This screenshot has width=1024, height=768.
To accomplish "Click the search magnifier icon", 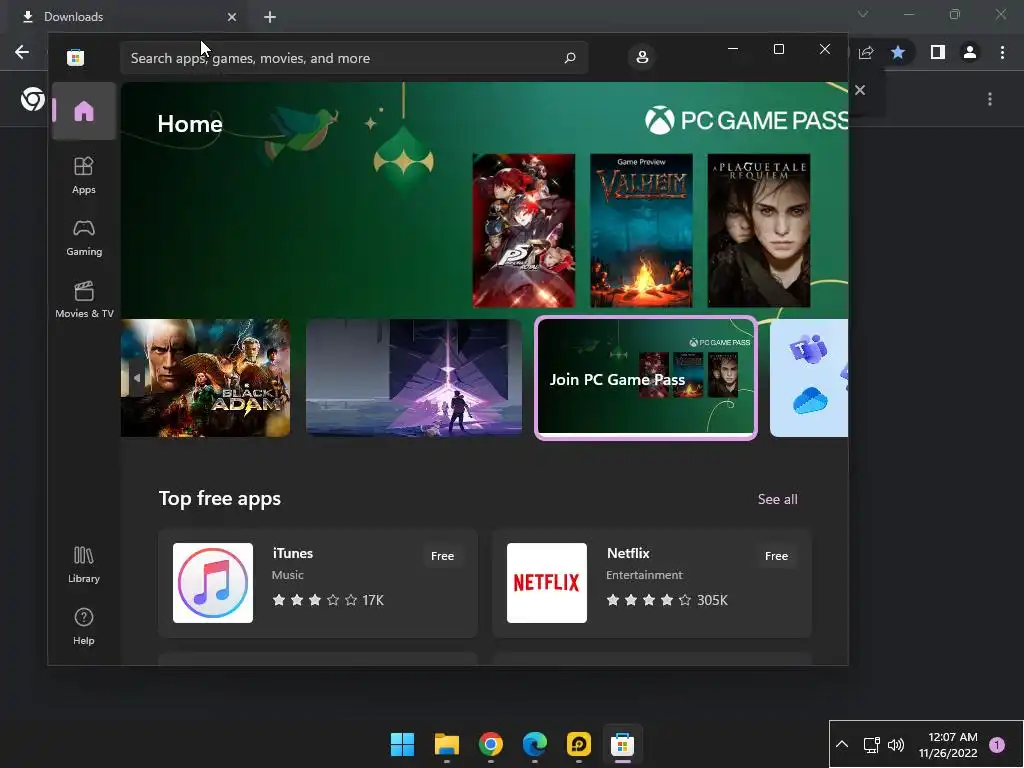I will (570, 57).
